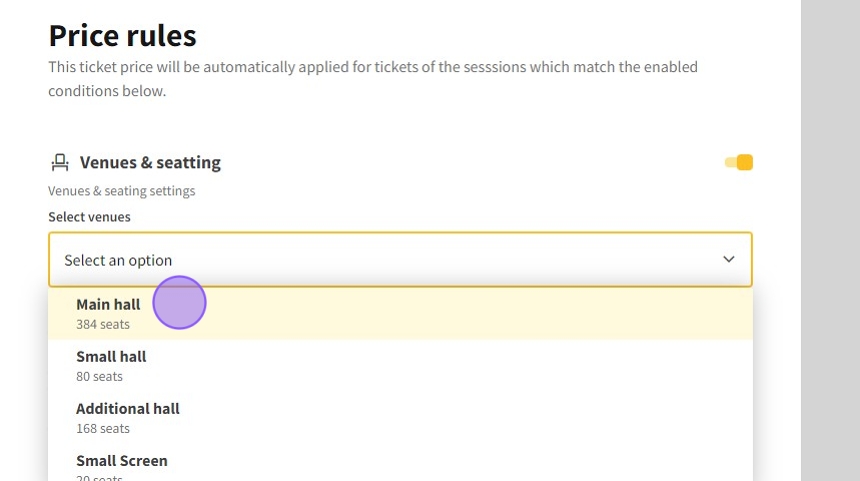Image resolution: width=860 pixels, height=481 pixels.
Task: Click the 168 seats caption under Additional hall
Action: pyautogui.click(x=102, y=428)
